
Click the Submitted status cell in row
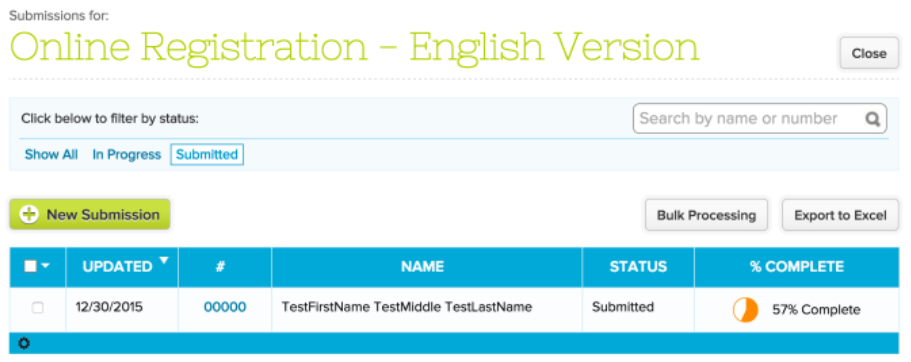pos(623,307)
